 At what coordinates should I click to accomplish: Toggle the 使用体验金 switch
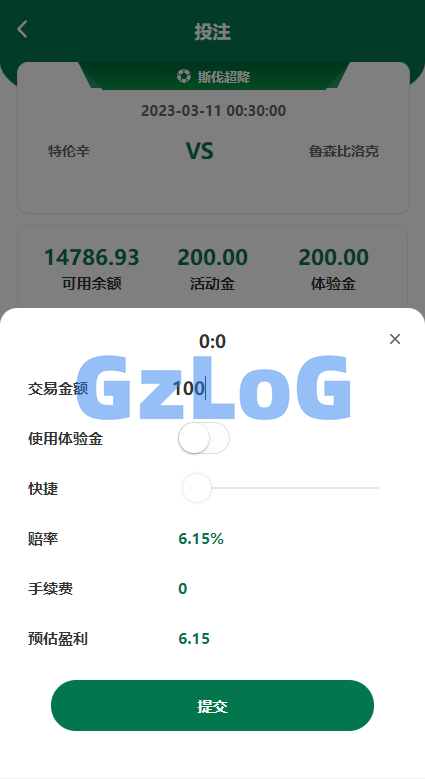[x=204, y=438]
